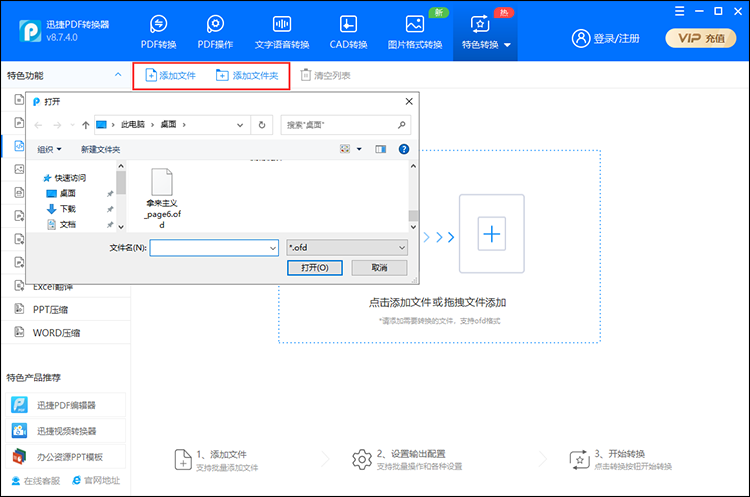Screen dimensions: 750x497
Task: Refresh the dialog folder view
Action: (x=262, y=125)
